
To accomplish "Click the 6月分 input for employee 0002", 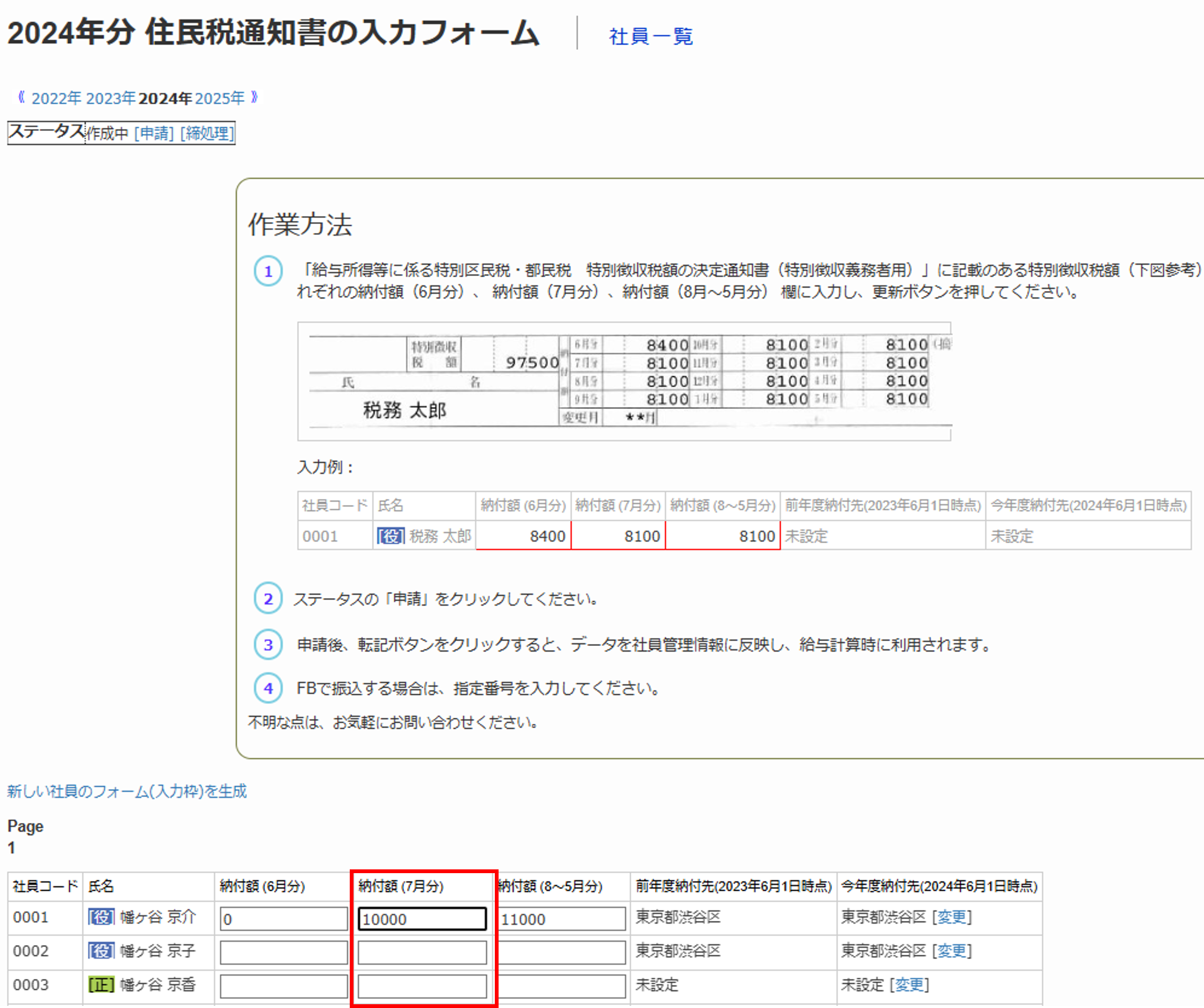I will coord(284,953).
